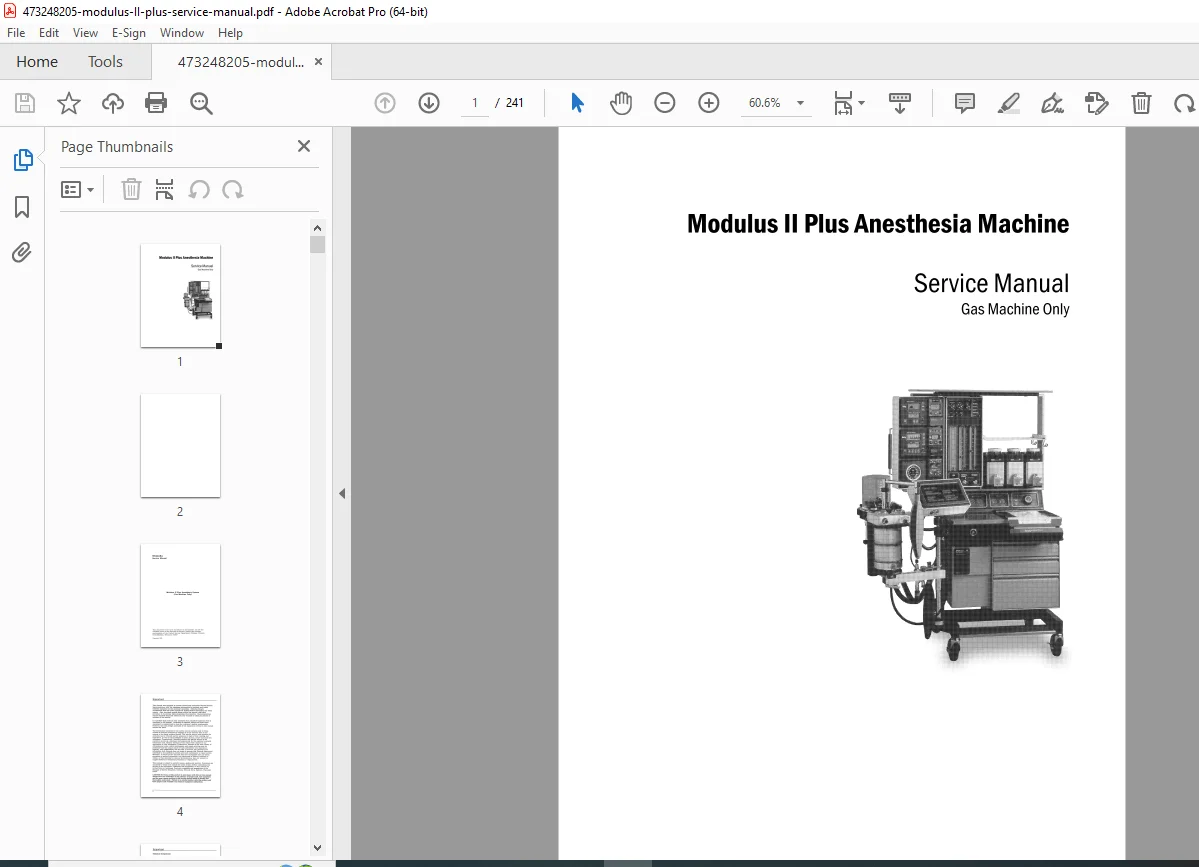
Task: Click the main toolbar Delete page trash icon
Action: coord(1141,102)
